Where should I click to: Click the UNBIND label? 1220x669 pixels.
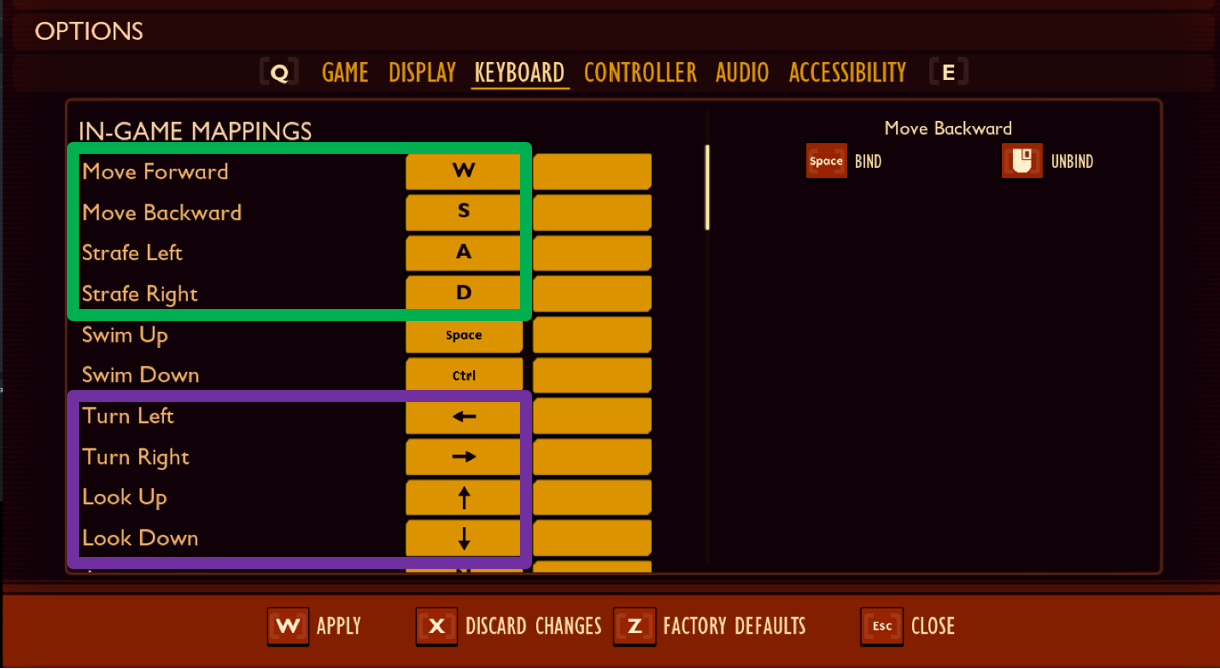point(1073,160)
